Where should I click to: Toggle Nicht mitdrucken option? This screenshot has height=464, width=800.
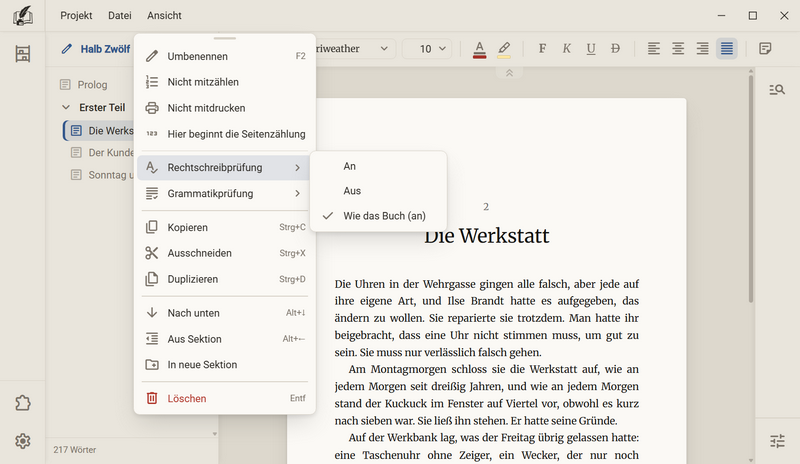coord(223,108)
